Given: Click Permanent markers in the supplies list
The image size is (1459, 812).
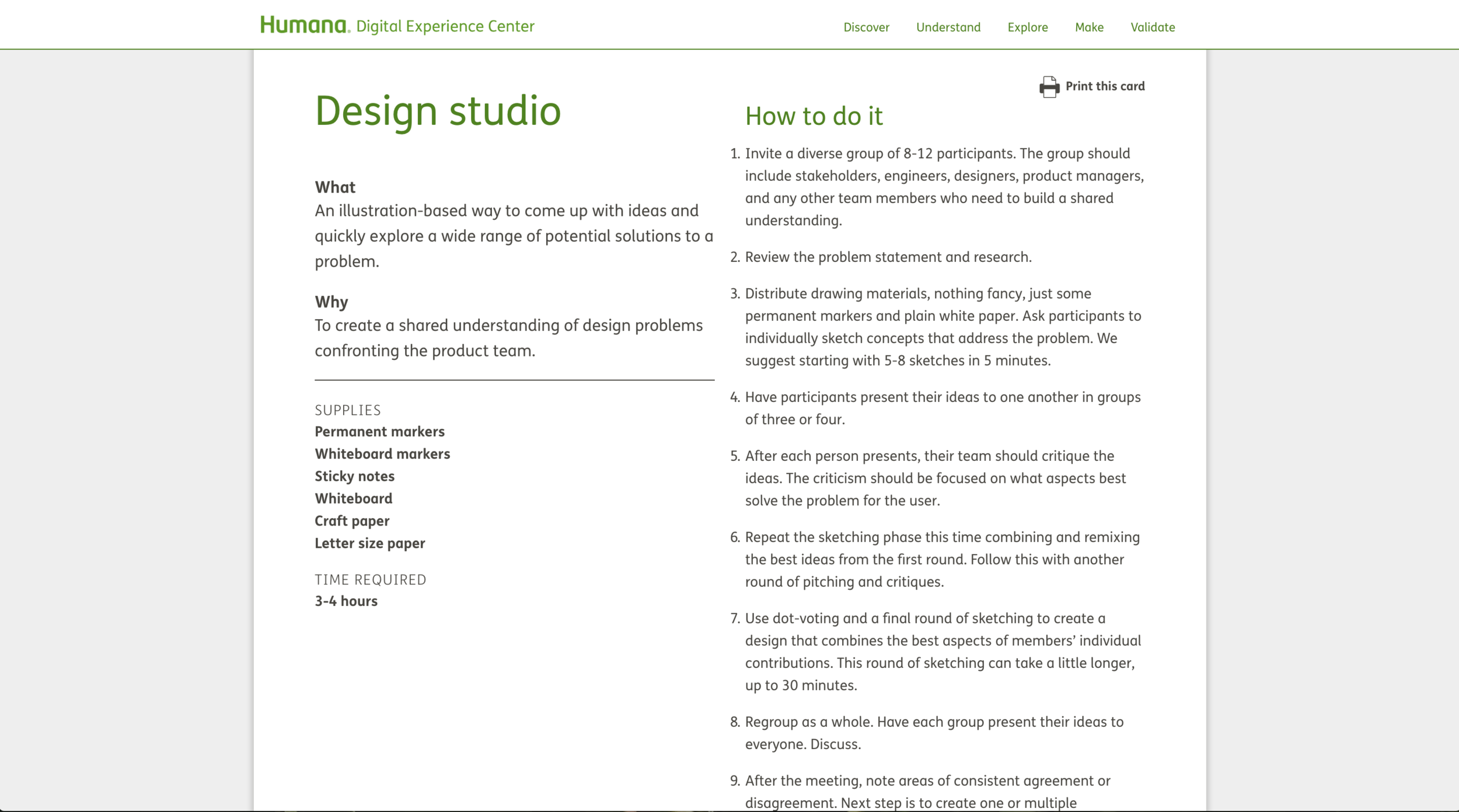Looking at the screenshot, I should tap(380, 432).
